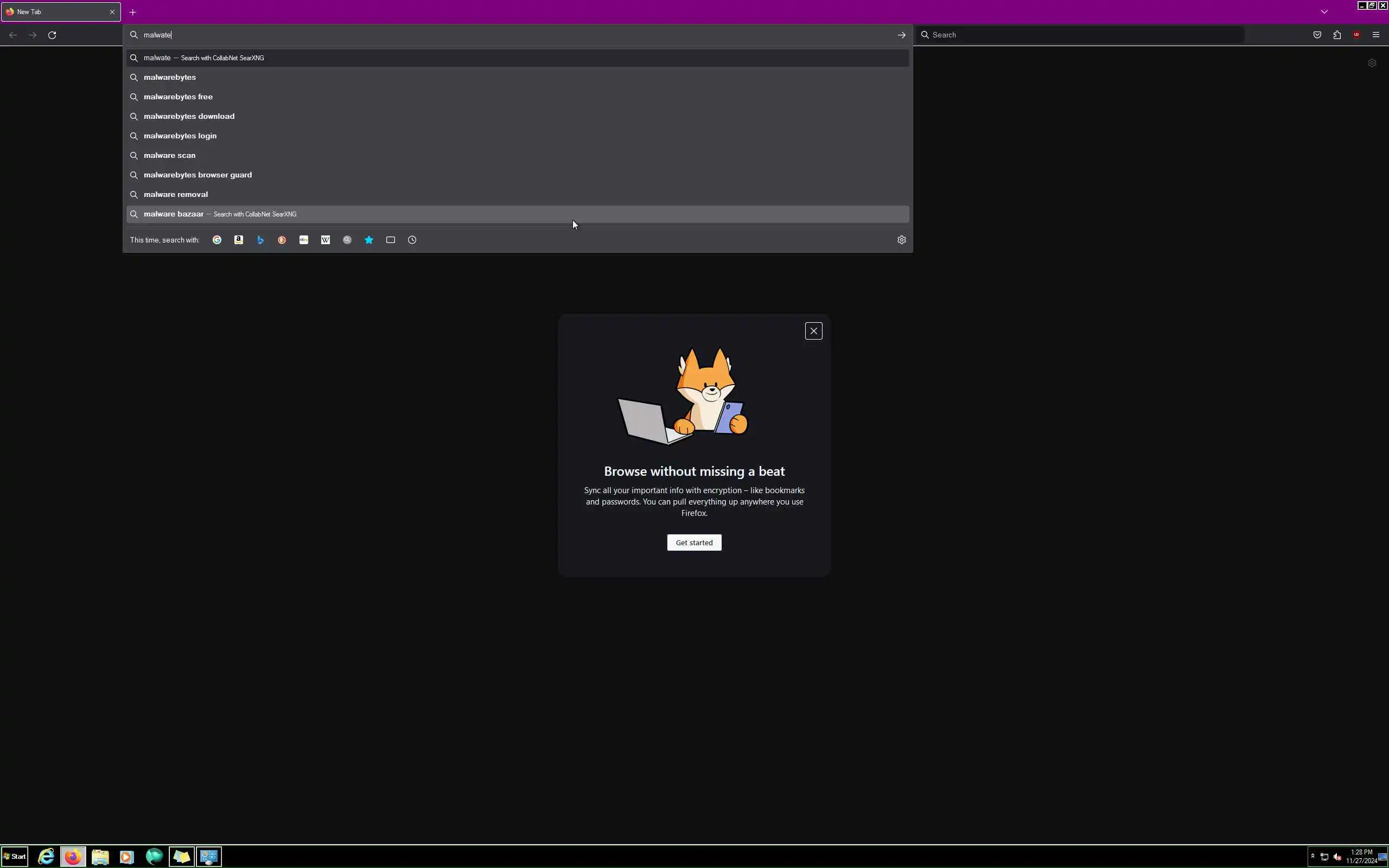Open the application hamburger menu
Screen dimensions: 1389x868
(1376, 35)
